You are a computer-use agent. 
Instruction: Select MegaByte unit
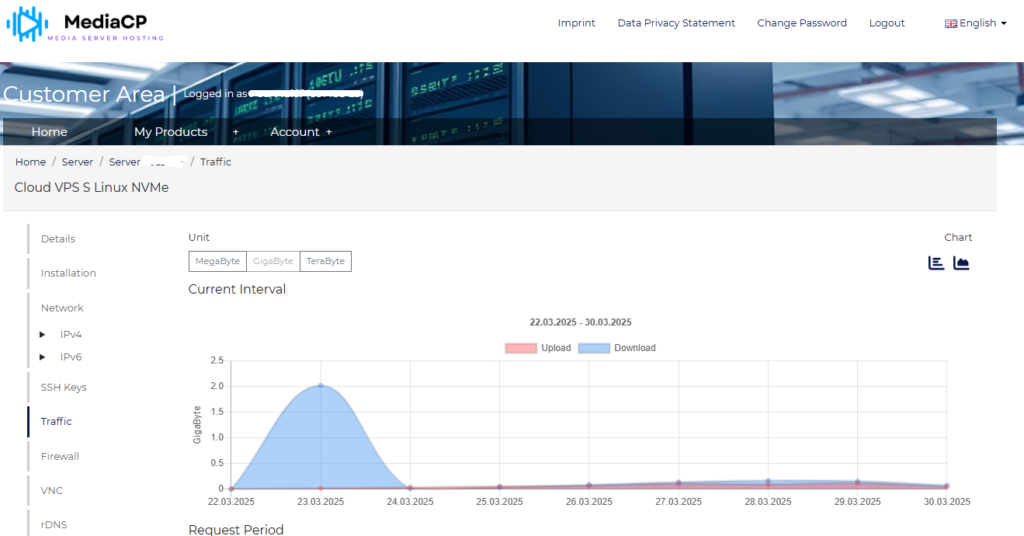217,261
